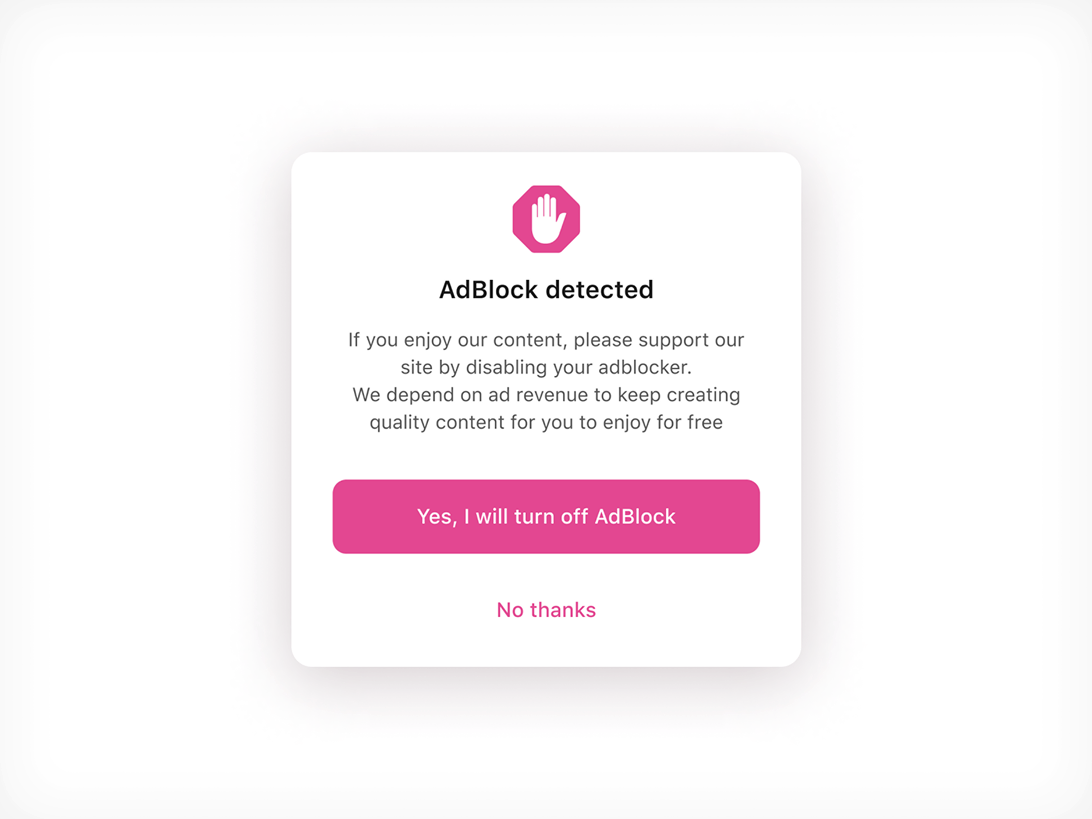Click the line "site by disabling your adblocker."
Viewport: 1092px width, 819px height.
click(546, 367)
